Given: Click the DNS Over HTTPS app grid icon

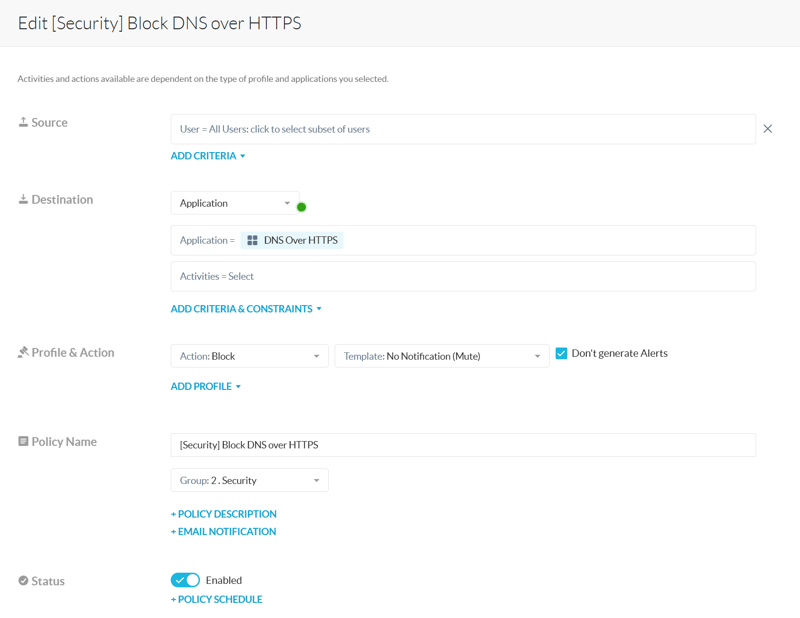Looking at the screenshot, I should tap(252, 240).
